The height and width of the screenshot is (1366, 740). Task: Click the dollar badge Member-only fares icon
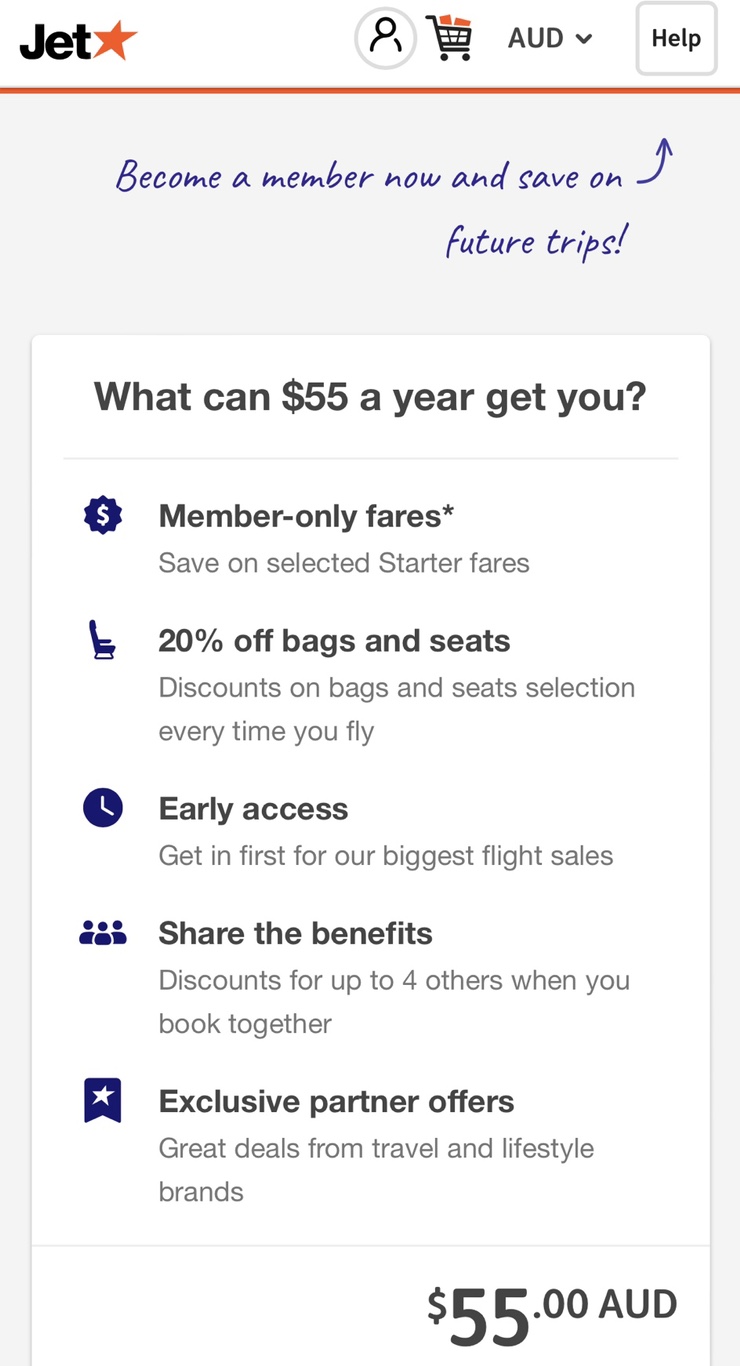pyautogui.click(x=103, y=516)
